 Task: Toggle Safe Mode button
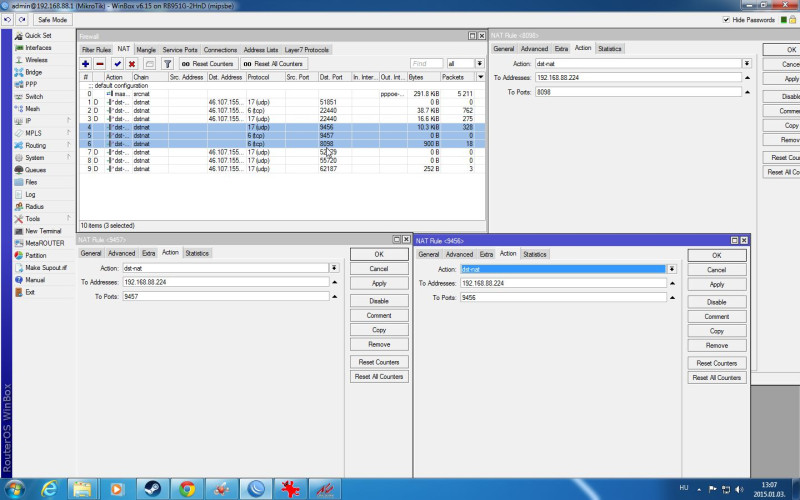[x=52, y=19]
